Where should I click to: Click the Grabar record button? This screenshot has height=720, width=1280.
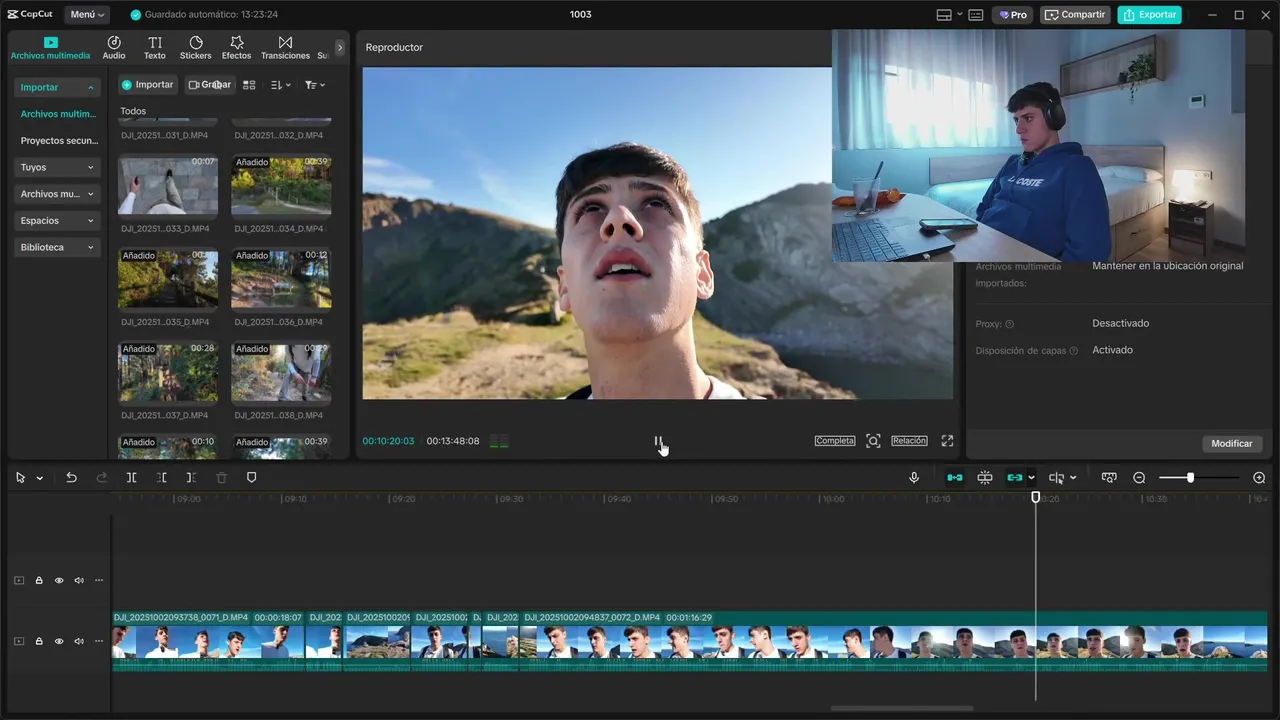click(210, 85)
